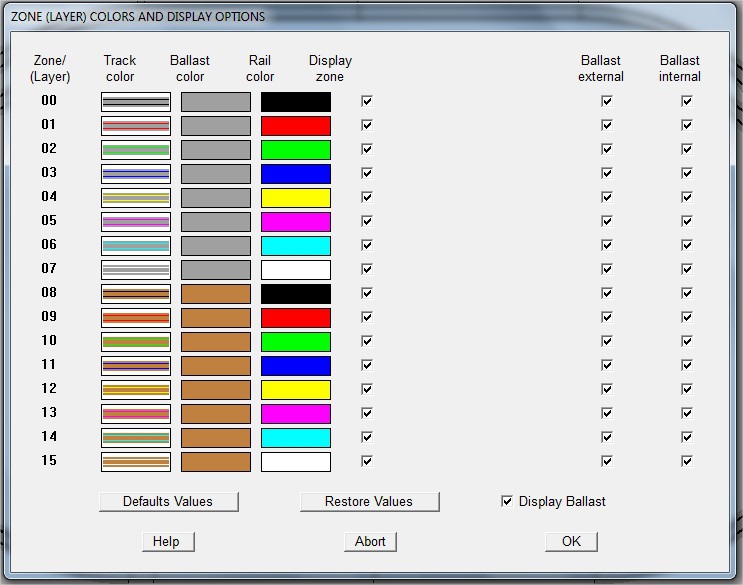Pick Track color swatch for layer 02
Image resolution: width=743 pixels, height=585 pixels.
136,150
